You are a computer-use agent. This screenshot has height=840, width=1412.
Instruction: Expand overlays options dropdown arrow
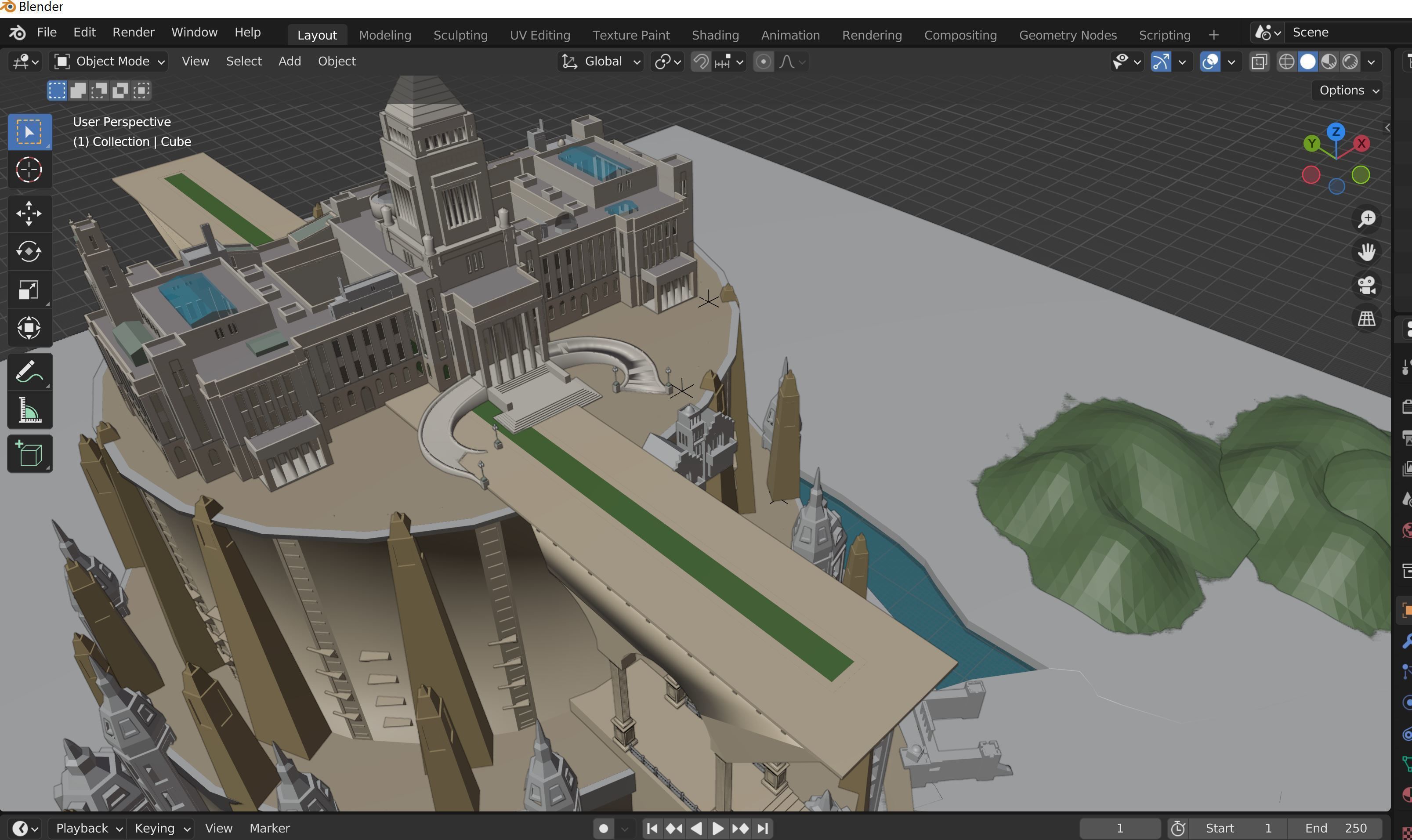1231,62
